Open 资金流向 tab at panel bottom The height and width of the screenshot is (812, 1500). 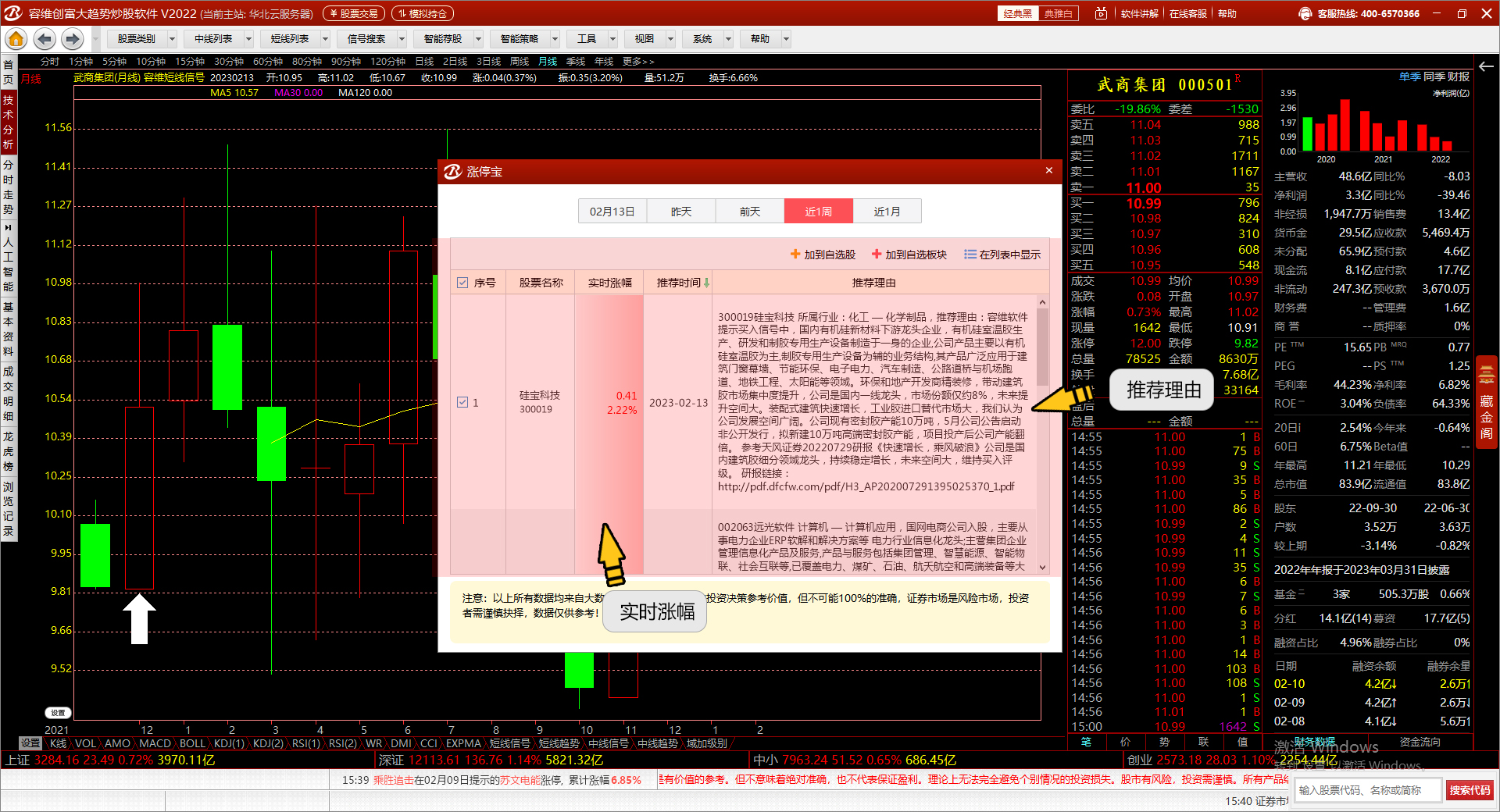coord(1420,742)
